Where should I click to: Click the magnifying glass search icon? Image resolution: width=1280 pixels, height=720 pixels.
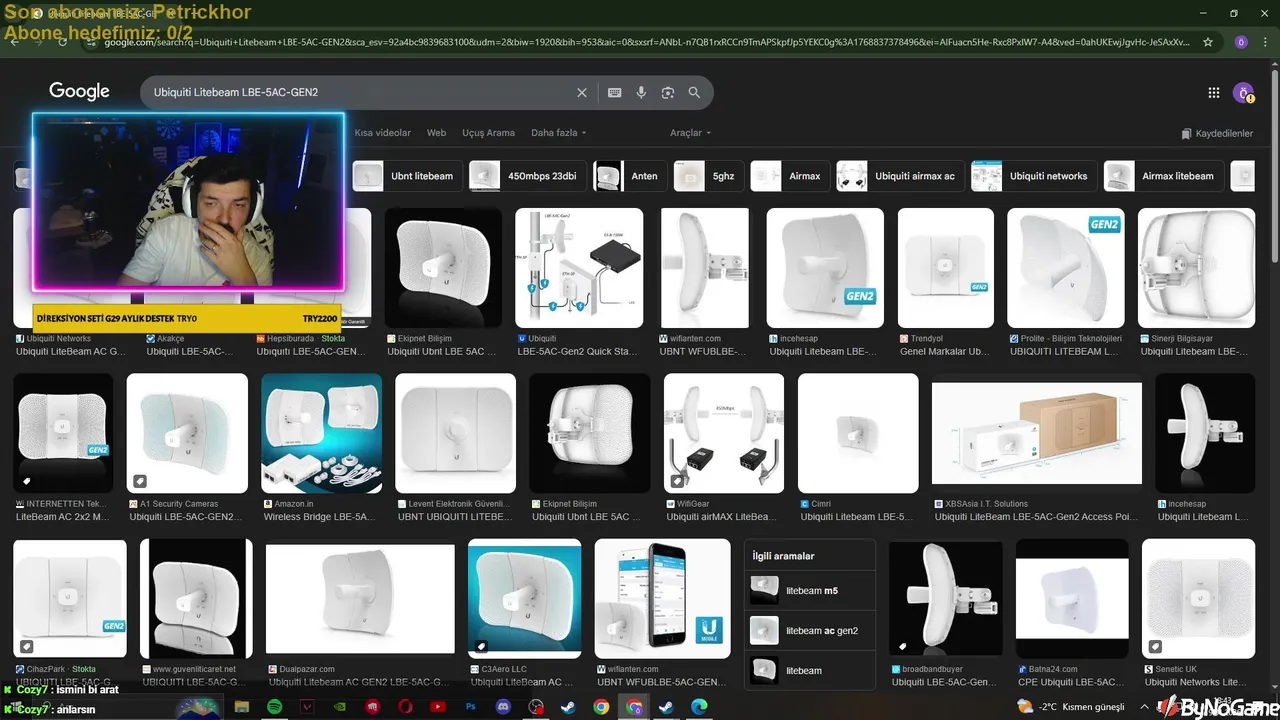[694, 92]
